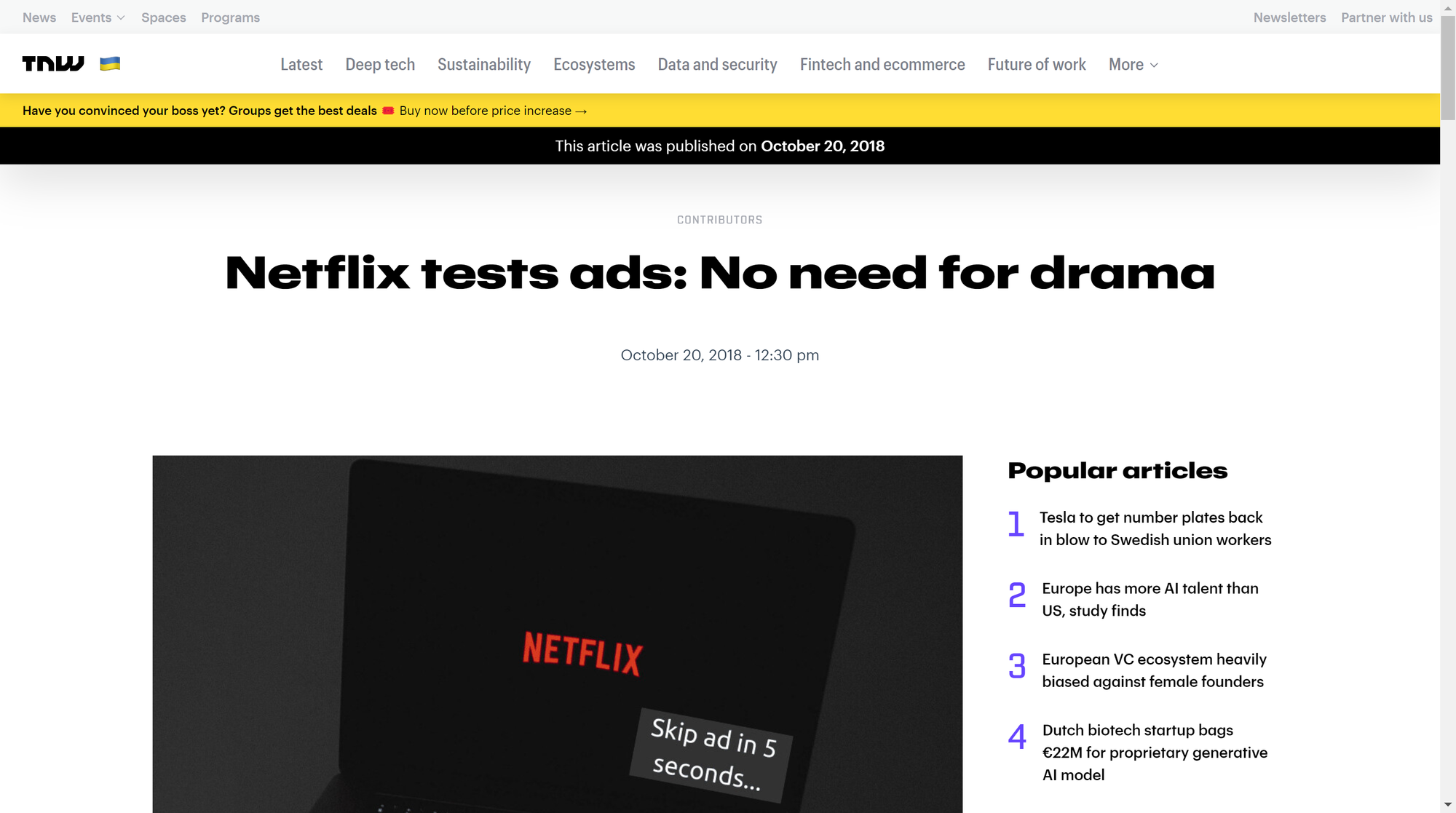This screenshot has width=1456, height=813.
Task: Click scrollbar down arrow
Action: pos(1447,805)
